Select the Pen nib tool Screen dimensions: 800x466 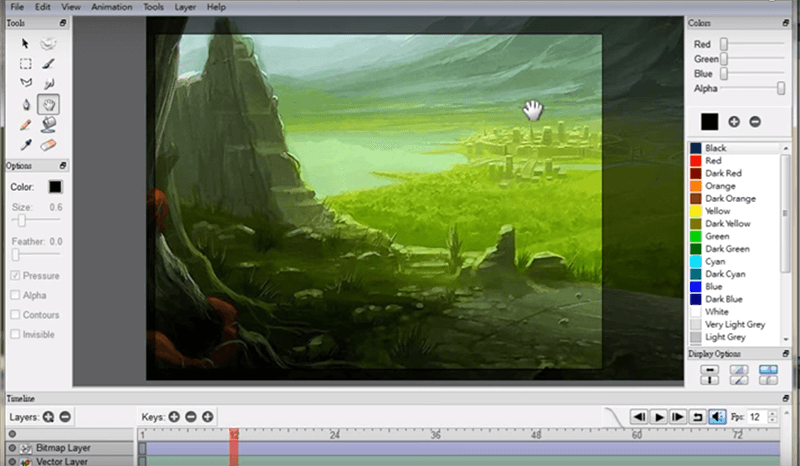[26, 105]
